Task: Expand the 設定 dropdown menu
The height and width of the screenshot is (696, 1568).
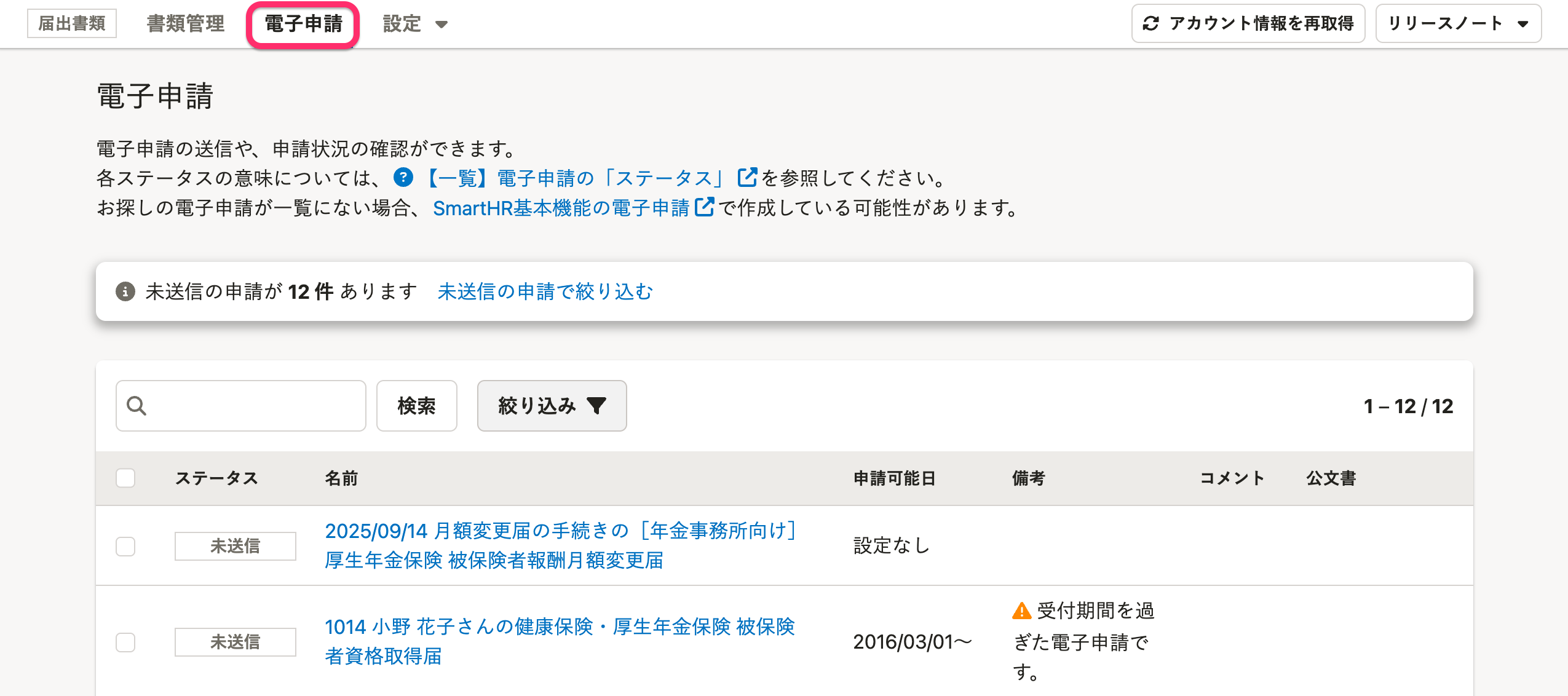Action: tap(415, 24)
